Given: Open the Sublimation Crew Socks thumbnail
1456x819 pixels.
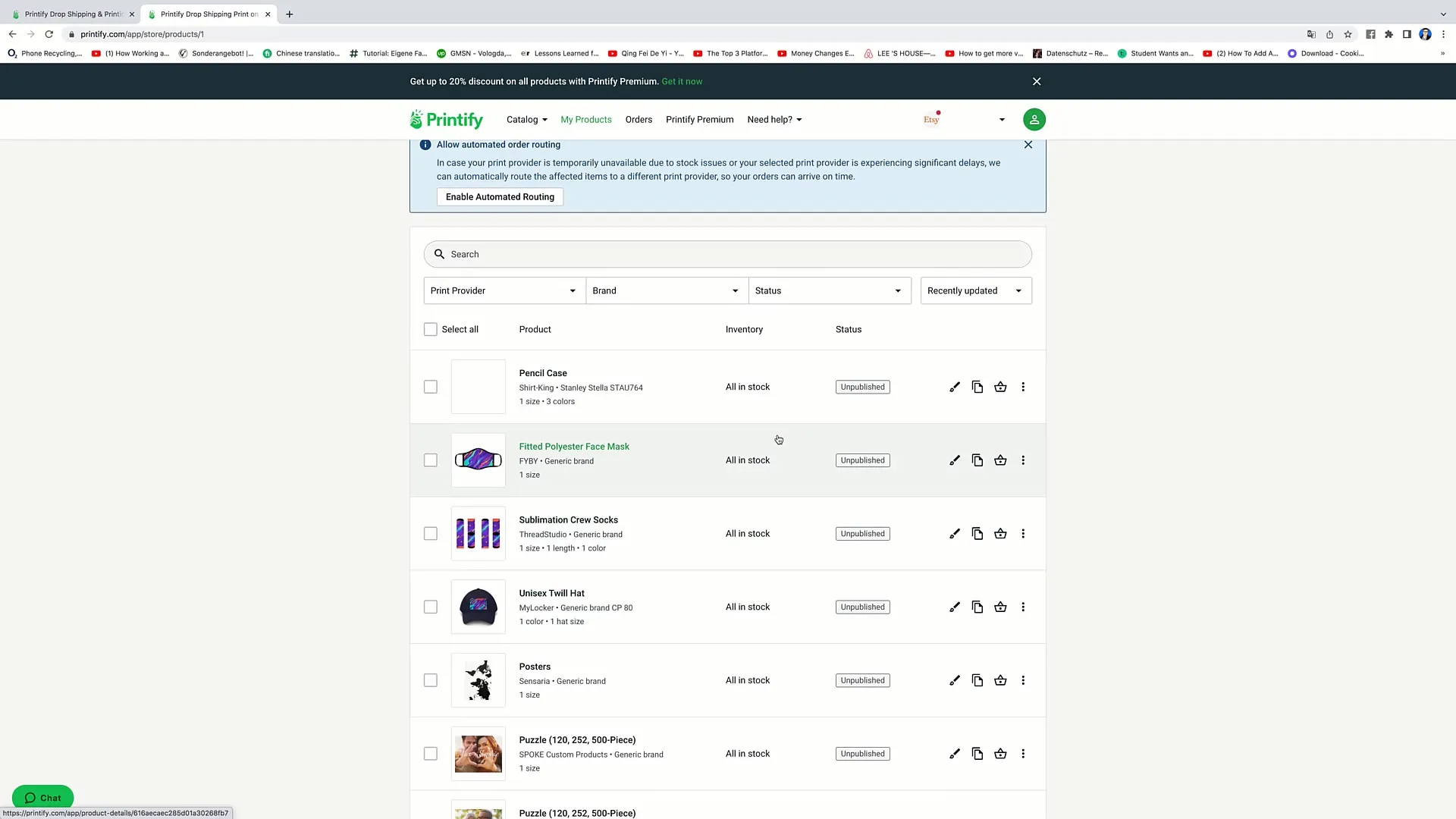Looking at the screenshot, I should [x=478, y=534].
